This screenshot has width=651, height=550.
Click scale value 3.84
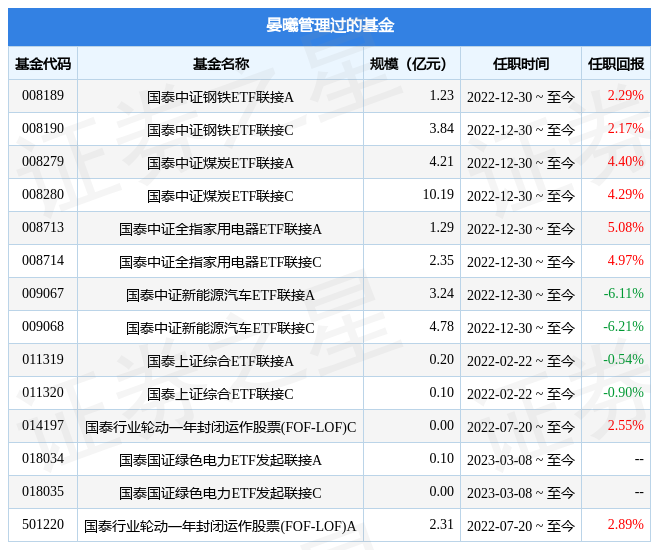click(x=441, y=129)
